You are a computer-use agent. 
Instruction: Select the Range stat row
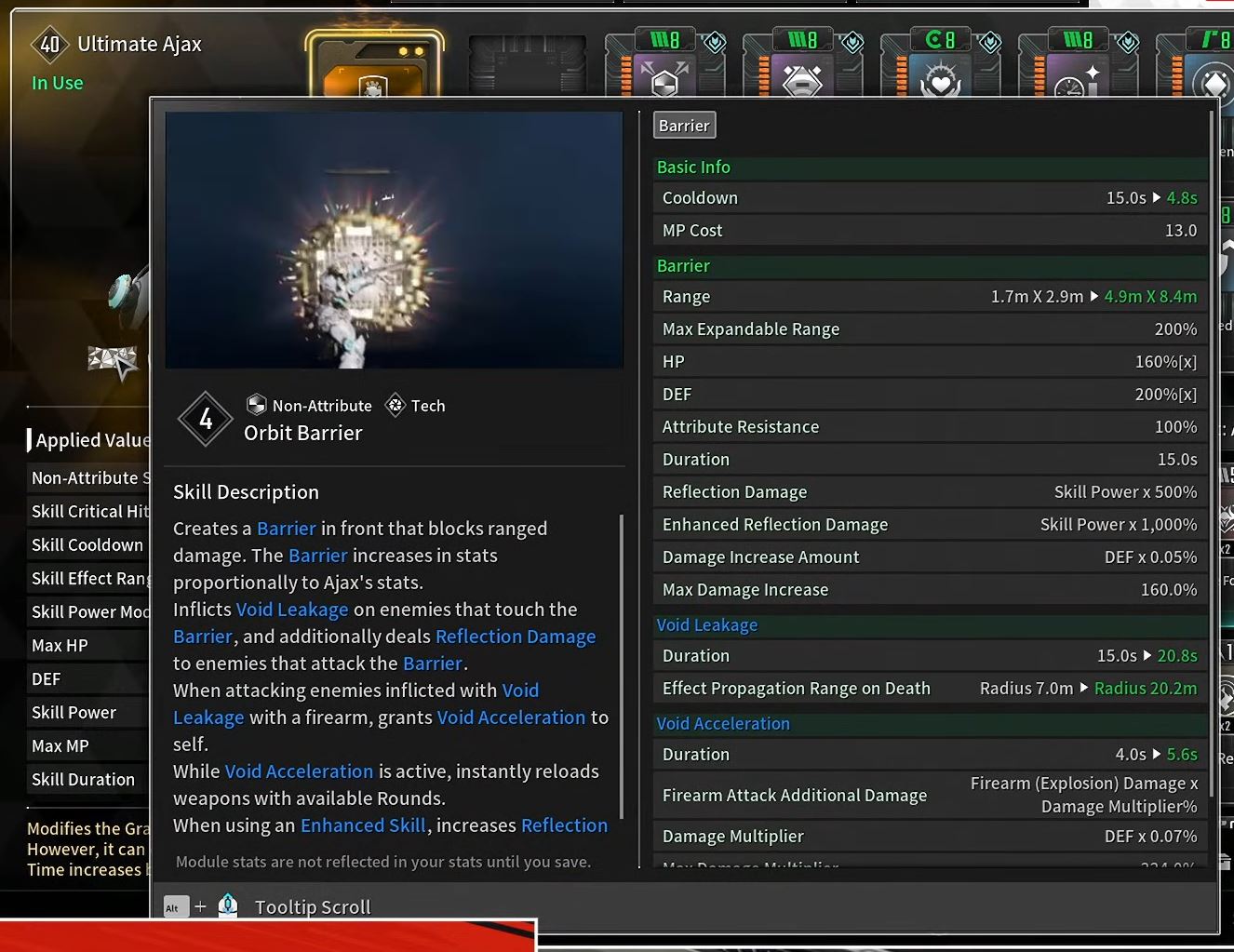(x=930, y=297)
